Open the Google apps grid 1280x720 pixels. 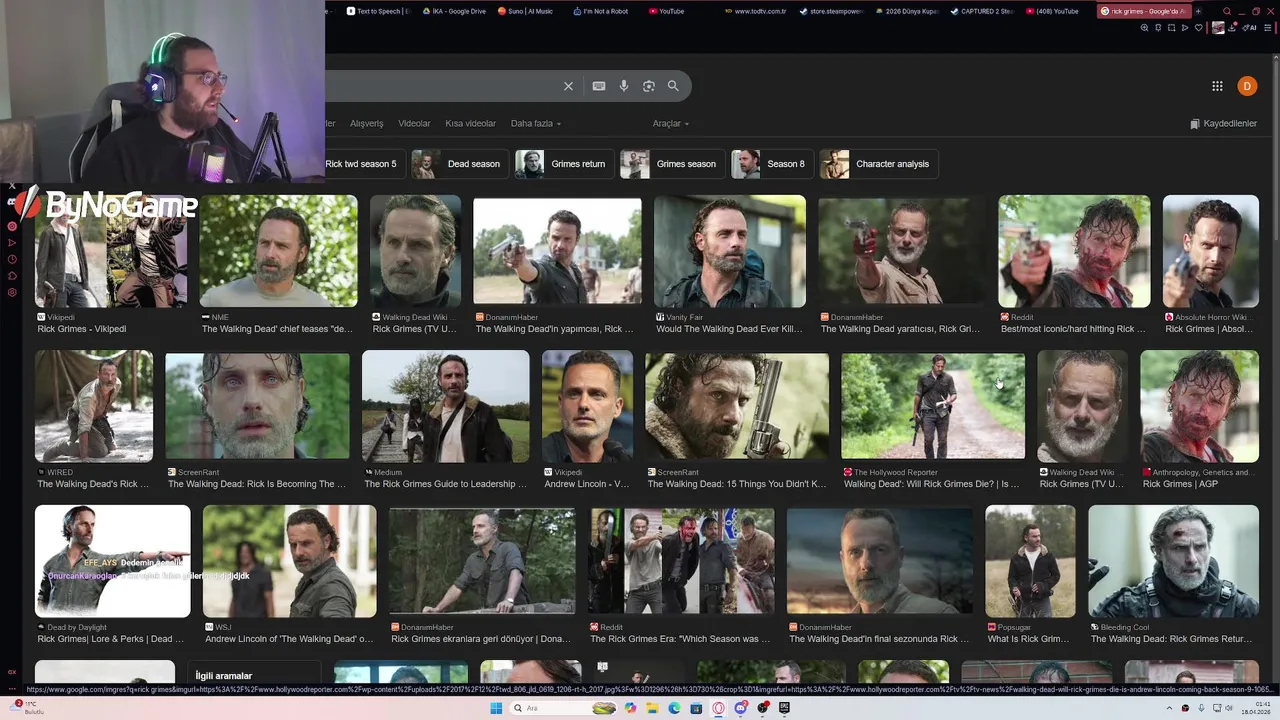click(1217, 86)
